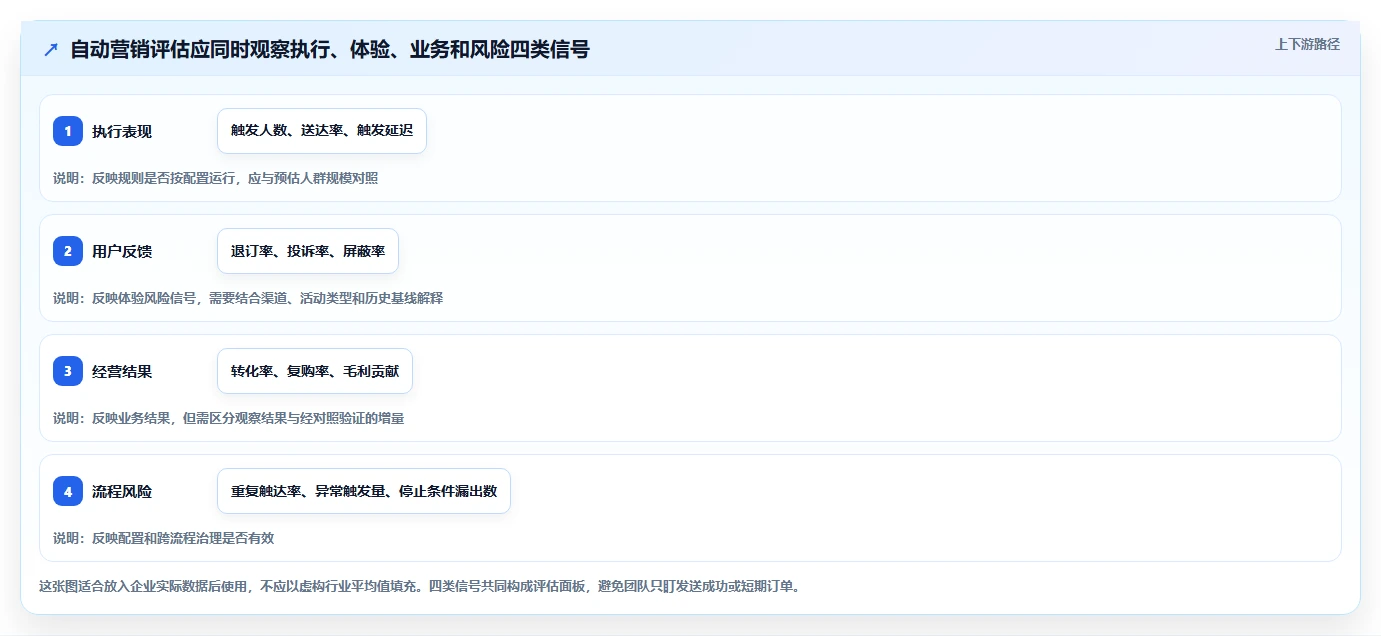Click the 经营结果 row title
Screen dimensions: 1381x636
pyautogui.click(x=122, y=371)
